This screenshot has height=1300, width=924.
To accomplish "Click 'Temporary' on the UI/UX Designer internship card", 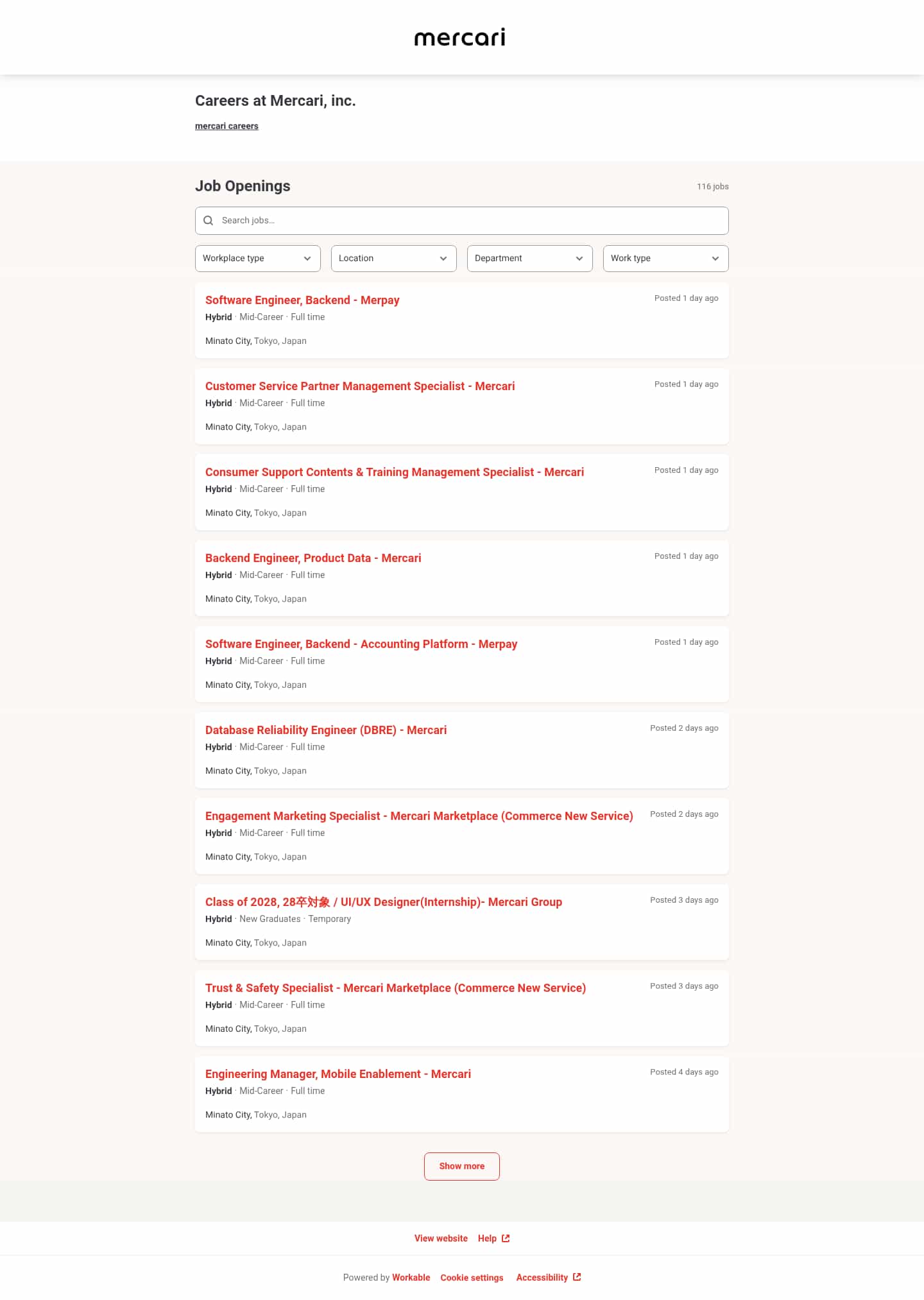I will [330, 919].
